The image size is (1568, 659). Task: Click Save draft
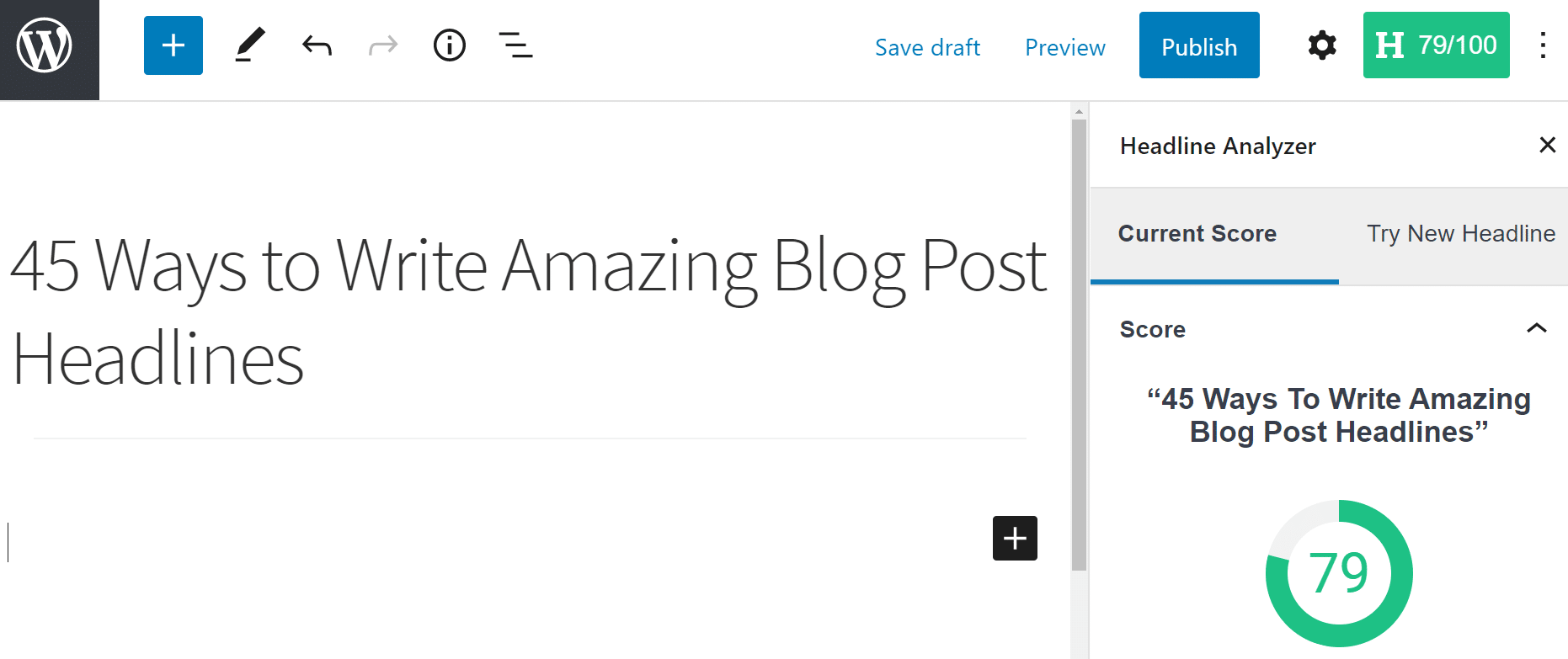pos(927,47)
